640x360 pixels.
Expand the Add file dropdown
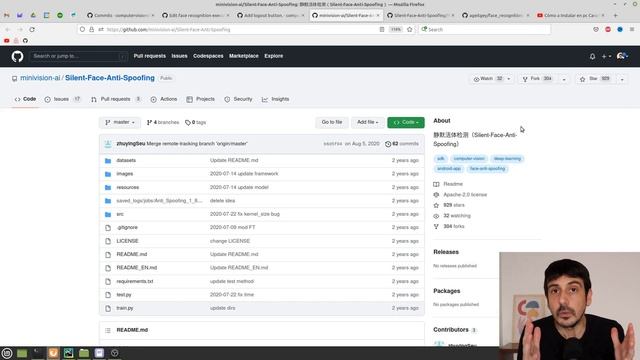(367, 122)
